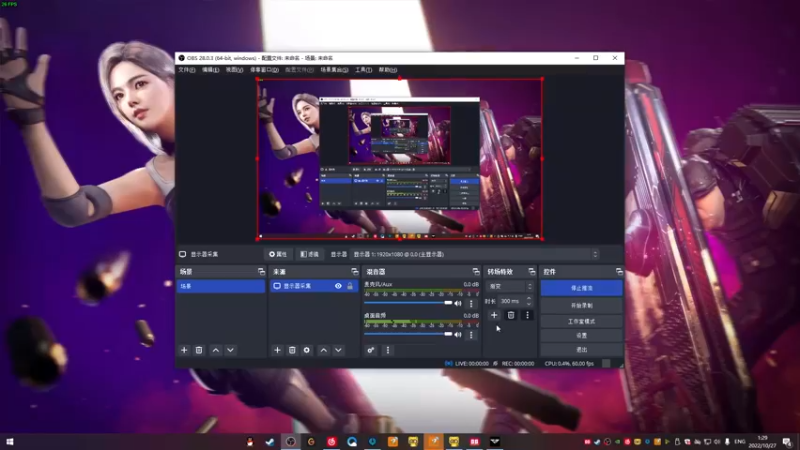The width and height of the screenshot is (800, 450).
Task: Adjust the Mic/Aux volume slider
Action: pyautogui.click(x=408, y=303)
